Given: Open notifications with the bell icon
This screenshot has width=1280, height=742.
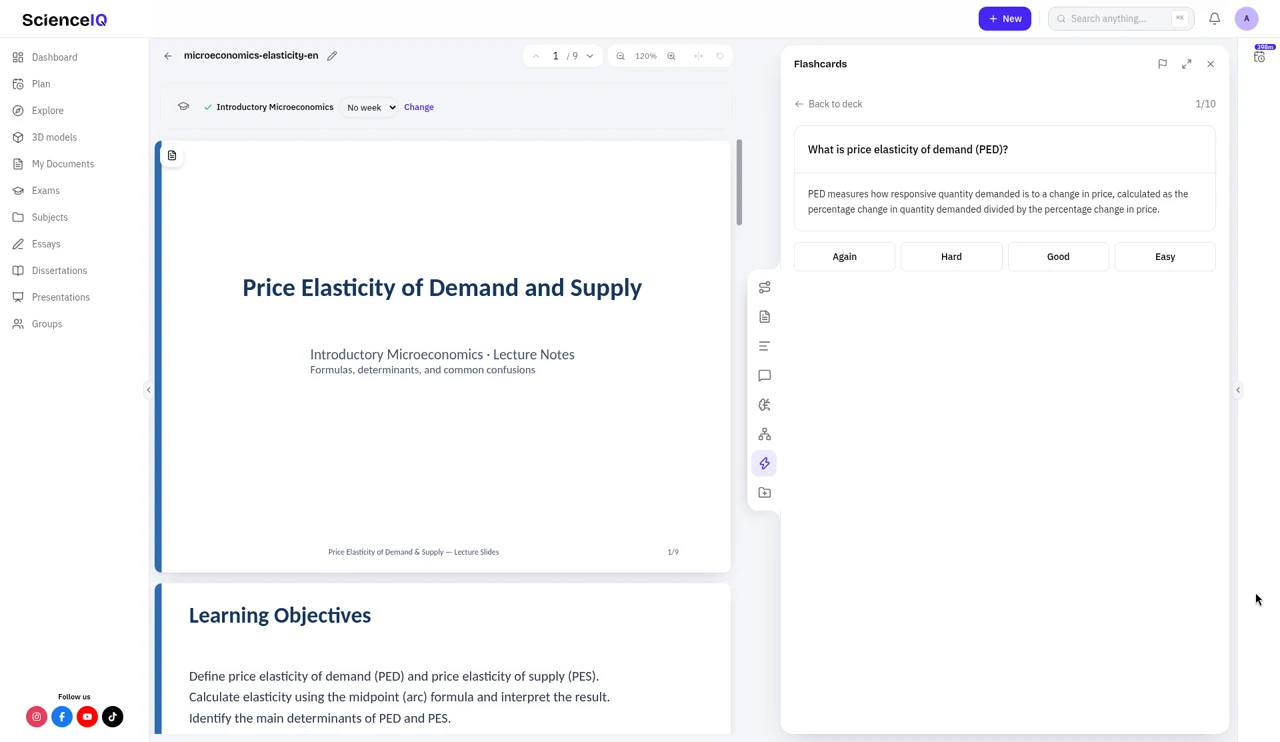Looking at the screenshot, I should pos(1214,18).
